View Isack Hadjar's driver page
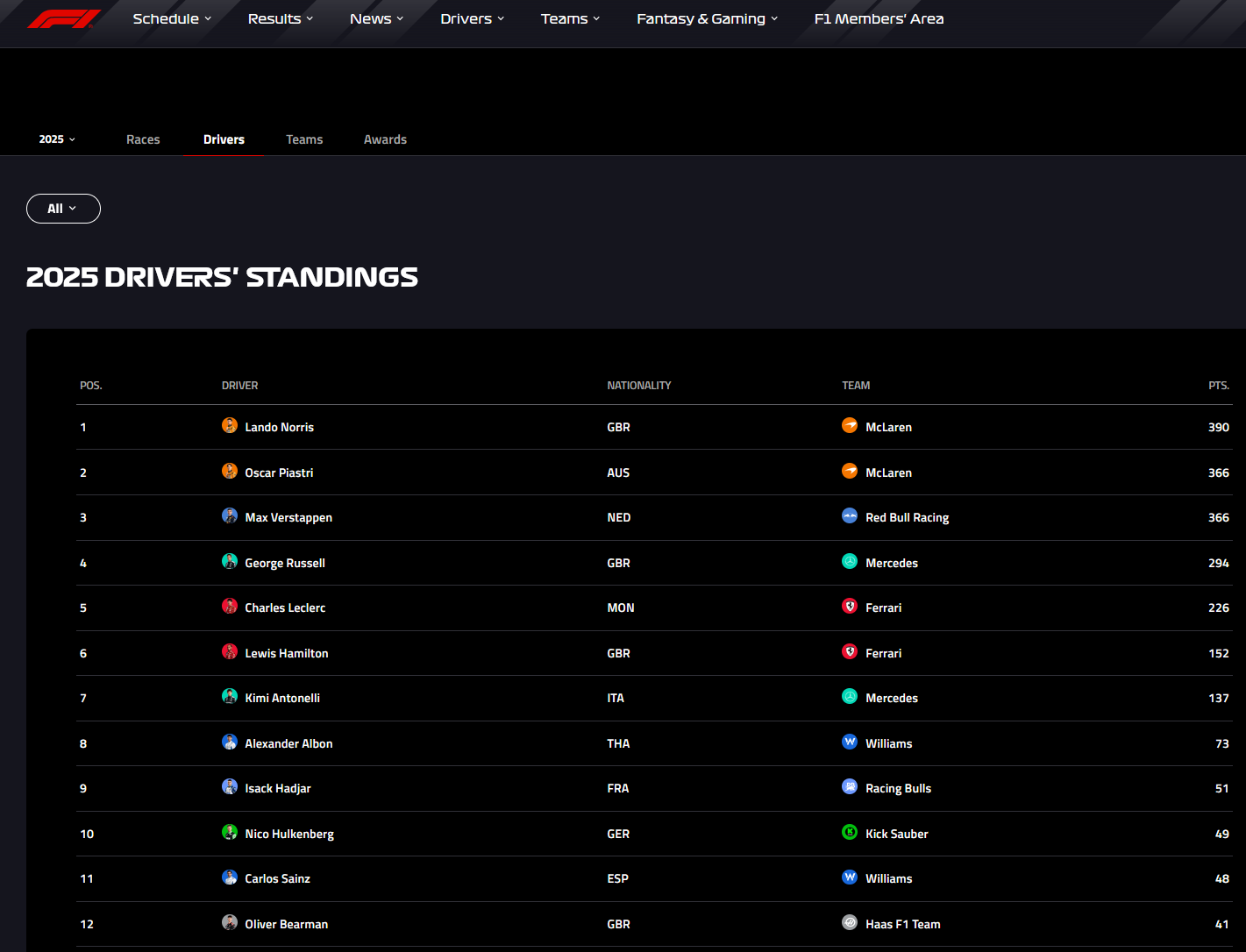Screen dimensions: 1246x952 pyautogui.click(x=278, y=788)
